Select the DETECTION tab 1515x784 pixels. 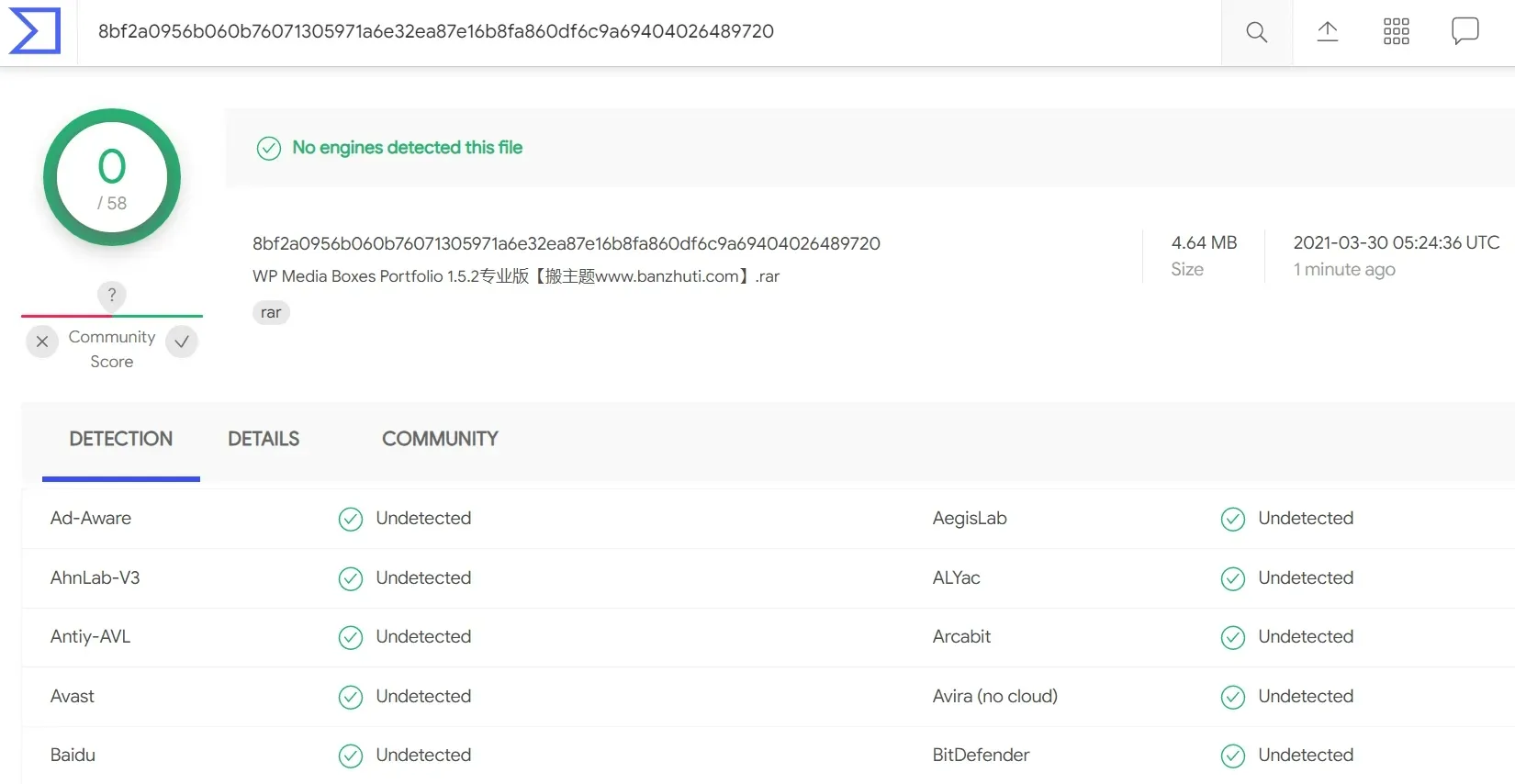coord(121,439)
